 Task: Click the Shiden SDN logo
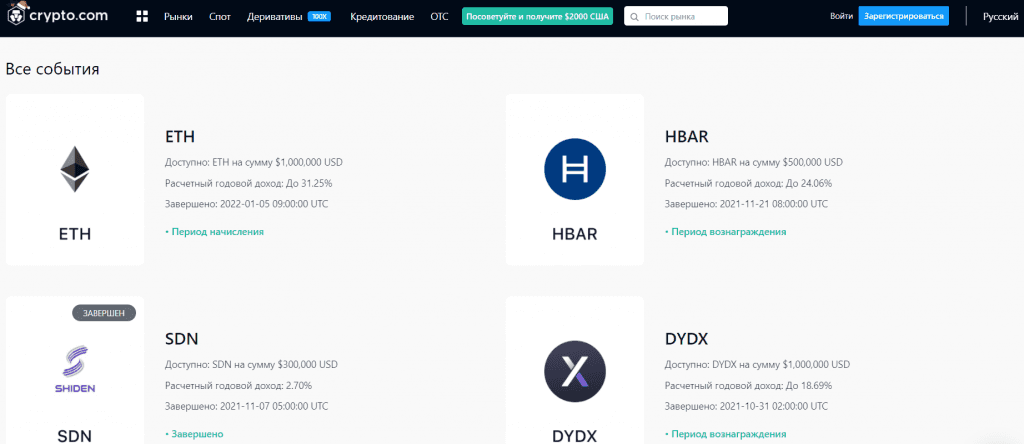[74, 370]
